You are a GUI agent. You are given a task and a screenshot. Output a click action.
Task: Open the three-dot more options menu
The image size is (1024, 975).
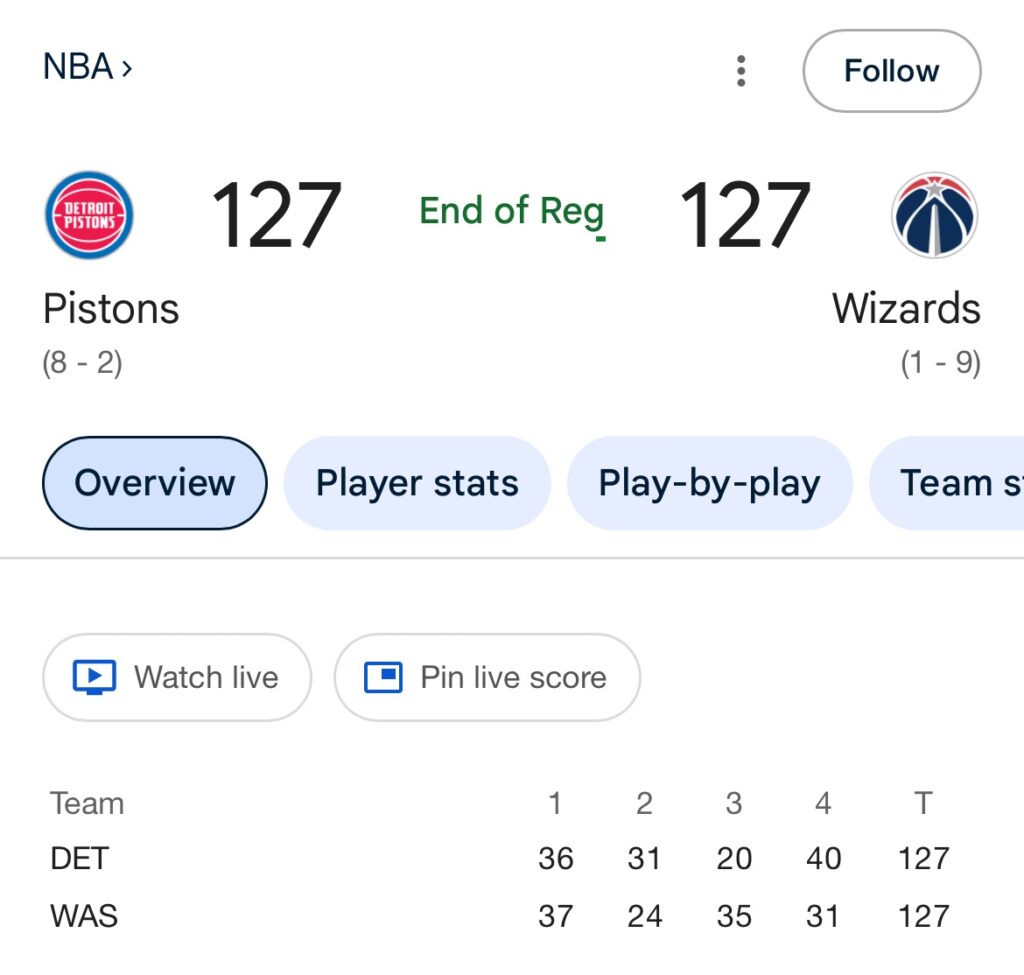pyautogui.click(x=741, y=71)
